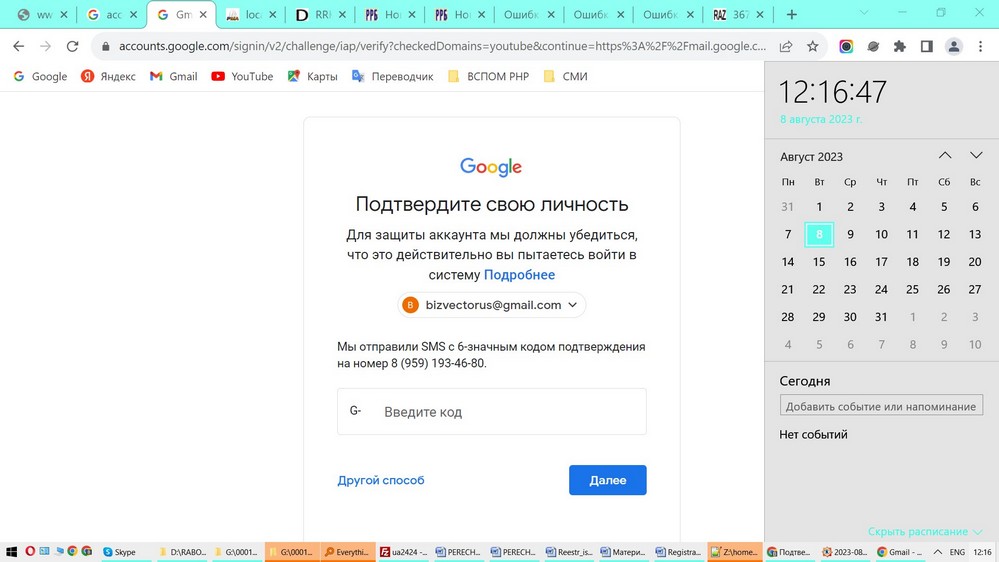Close the active Gm tab
The height and width of the screenshot is (562, 999).
click(x=203, y=14)
